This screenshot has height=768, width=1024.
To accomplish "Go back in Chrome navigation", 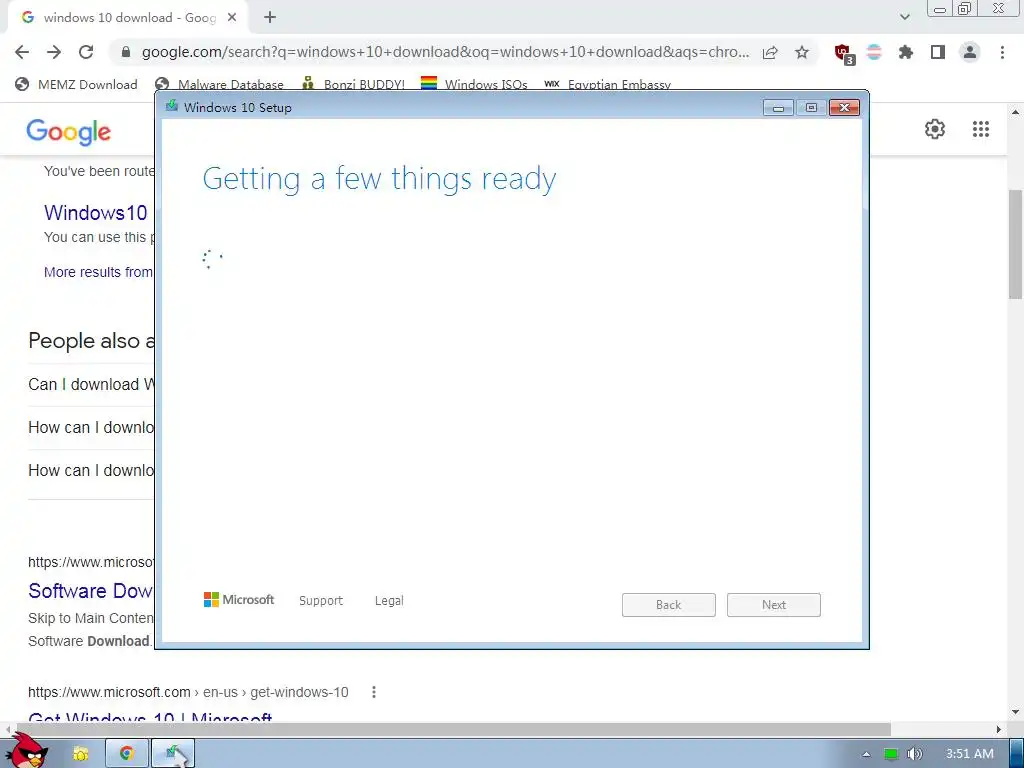I will point(22,52).
